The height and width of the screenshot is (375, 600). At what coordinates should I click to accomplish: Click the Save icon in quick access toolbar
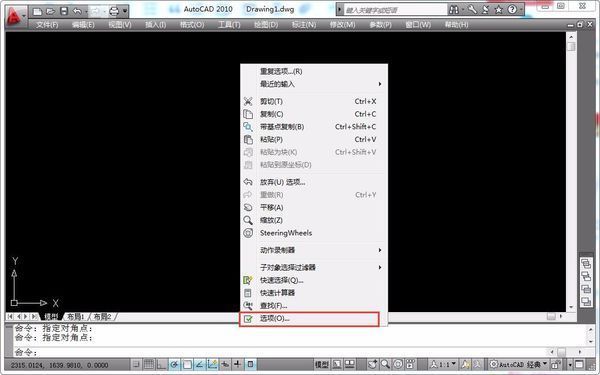click(64, 11)
